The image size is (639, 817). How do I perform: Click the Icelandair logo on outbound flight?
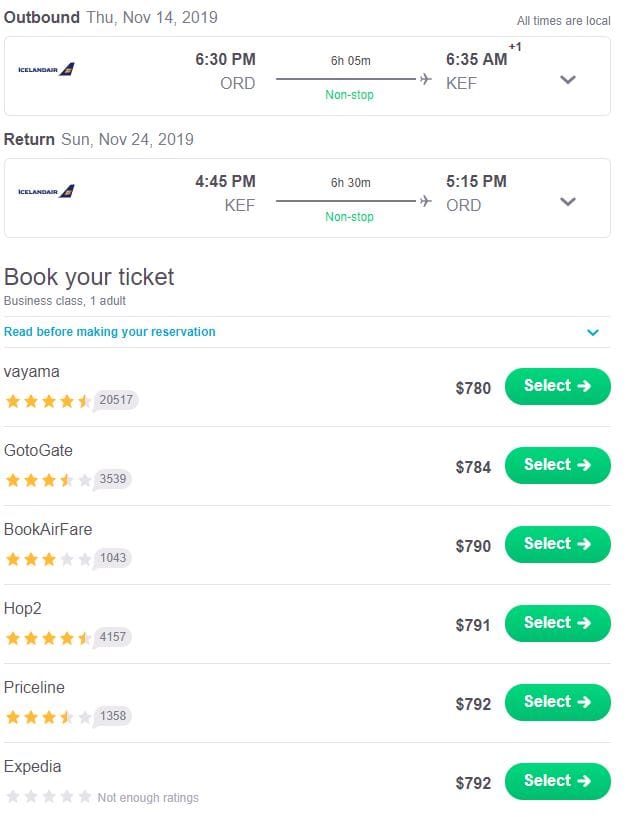(46, 70)
